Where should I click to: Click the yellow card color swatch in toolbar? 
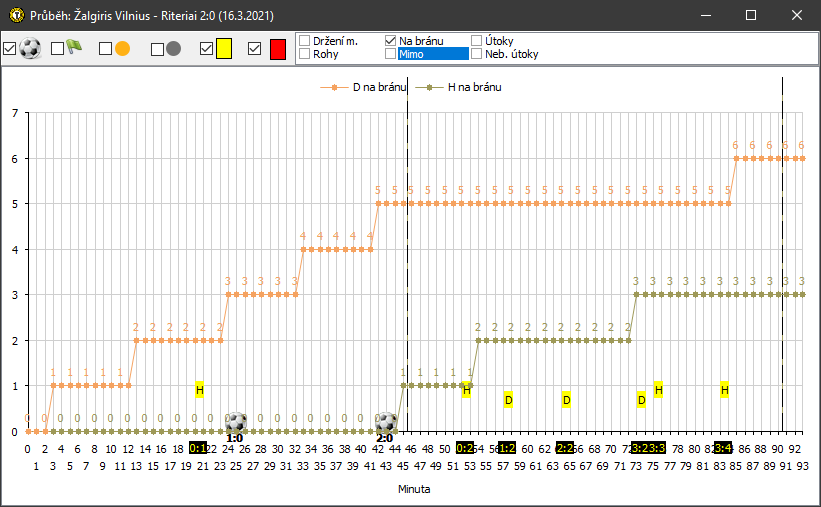point(224,48)
